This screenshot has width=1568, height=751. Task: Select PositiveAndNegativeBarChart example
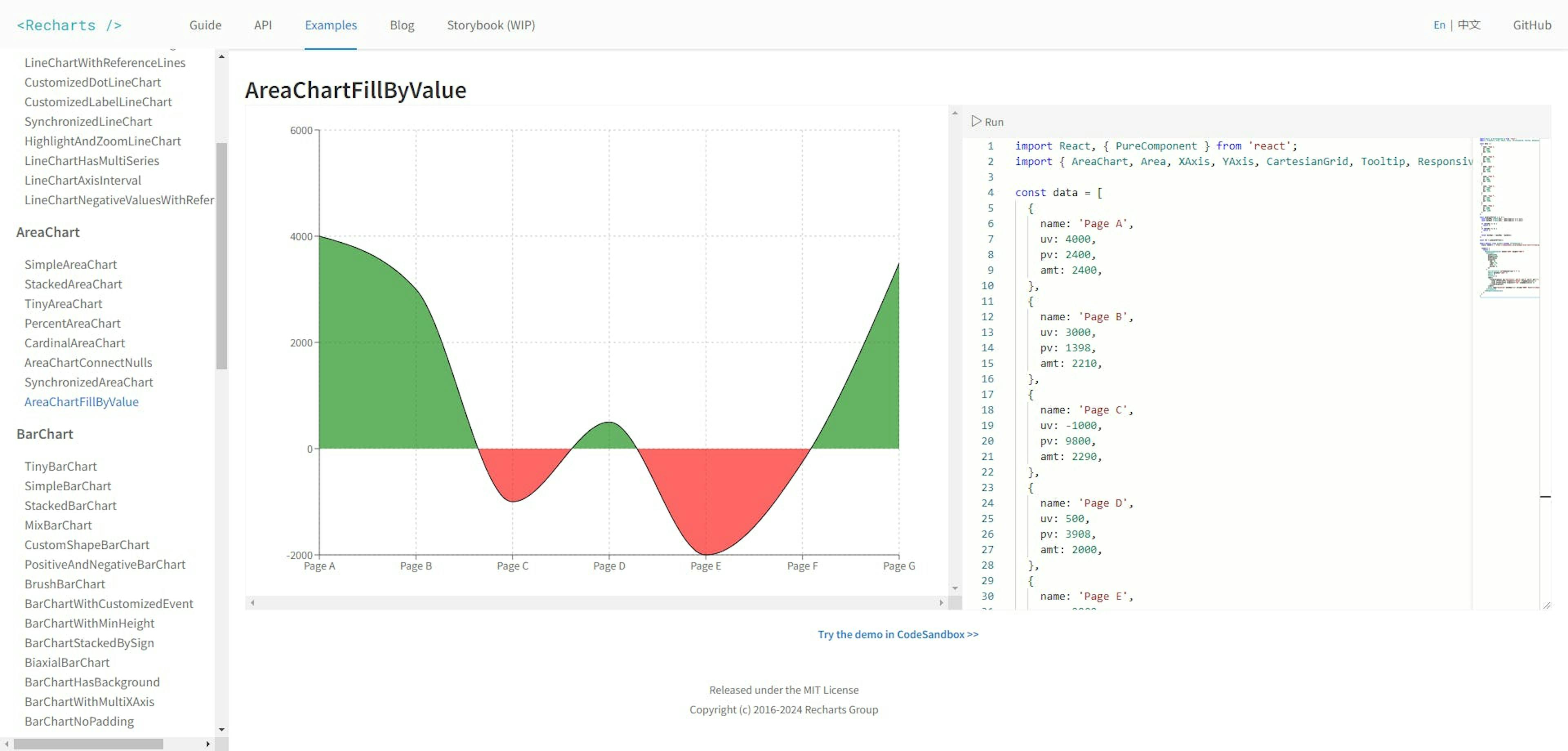pyautogui.click(x=105, y=564)
